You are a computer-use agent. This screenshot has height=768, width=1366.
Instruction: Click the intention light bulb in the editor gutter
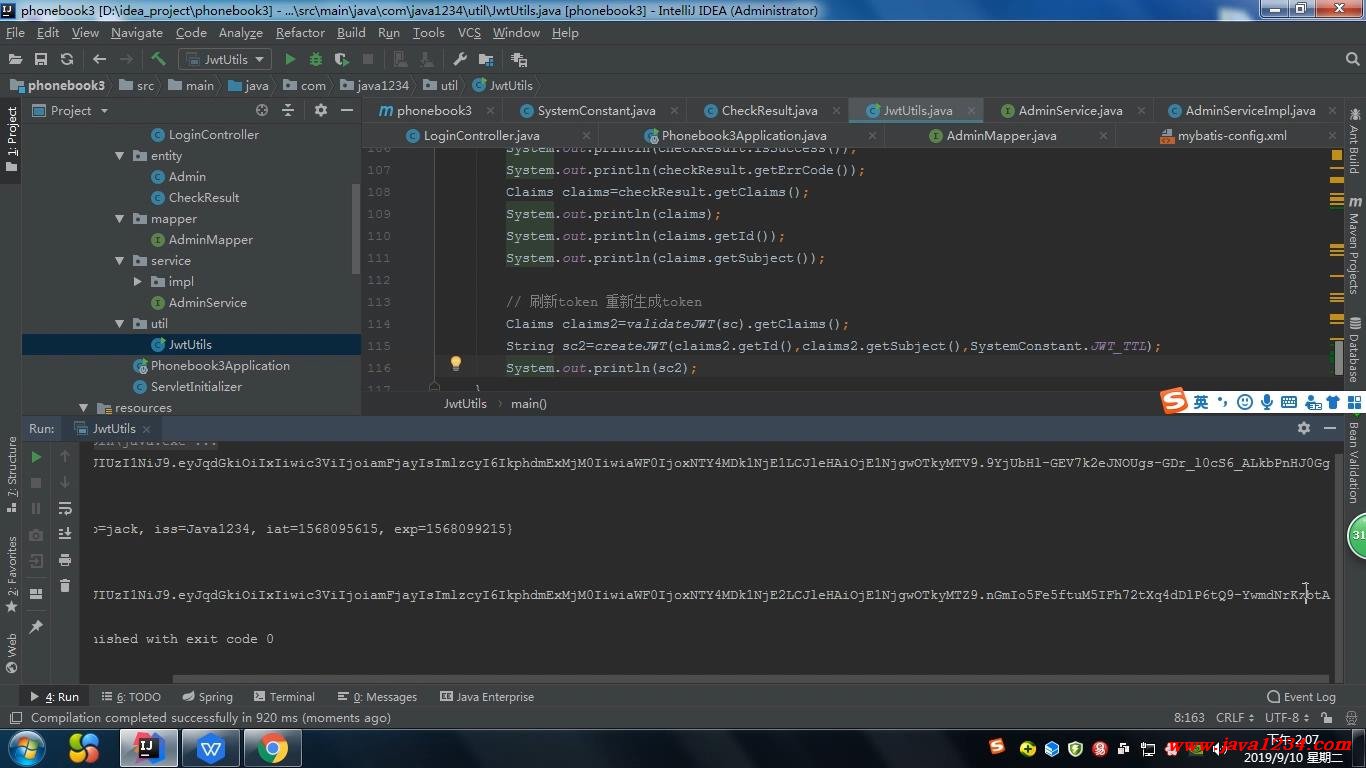coord(455,363)
